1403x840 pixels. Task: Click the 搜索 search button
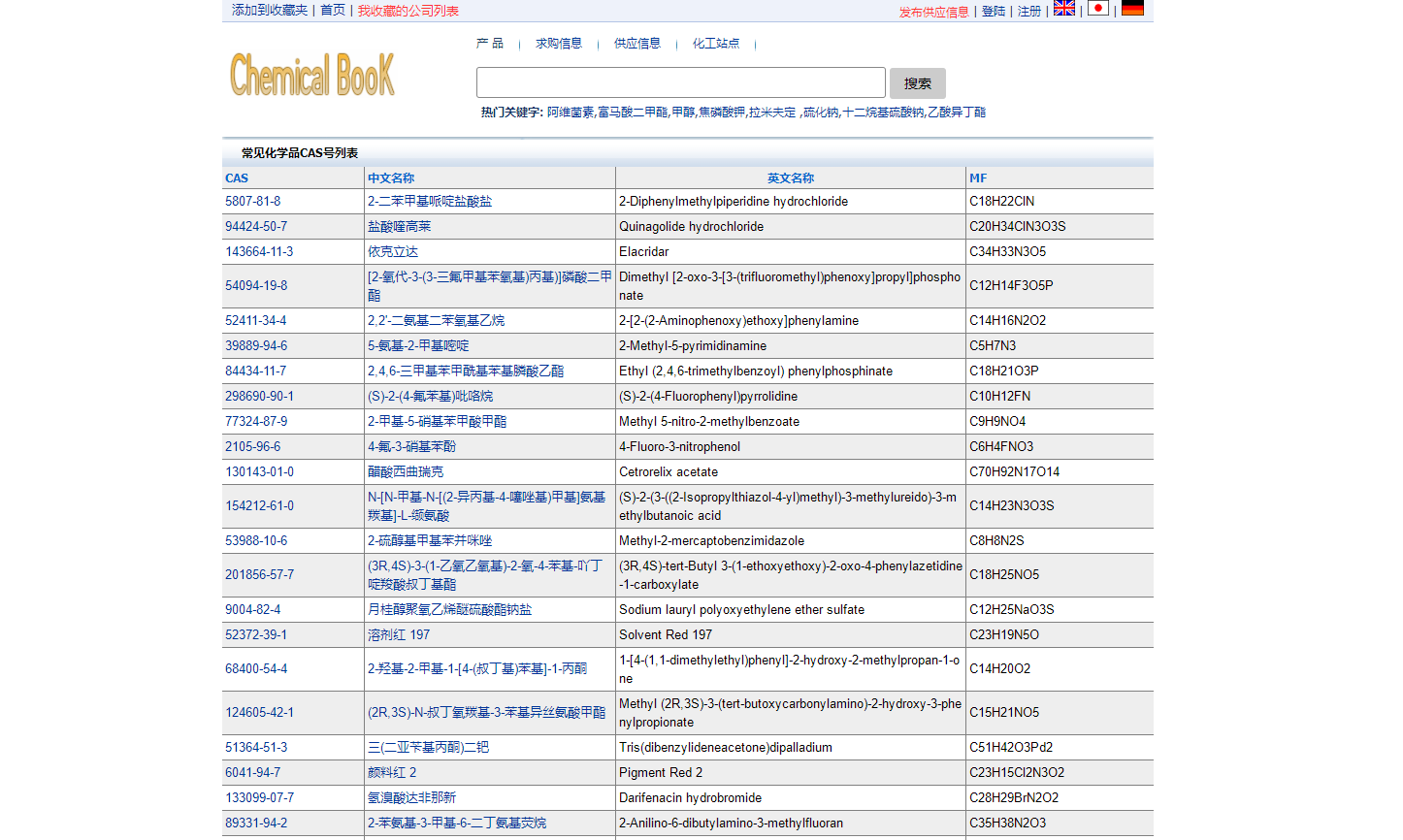[917, 83]
